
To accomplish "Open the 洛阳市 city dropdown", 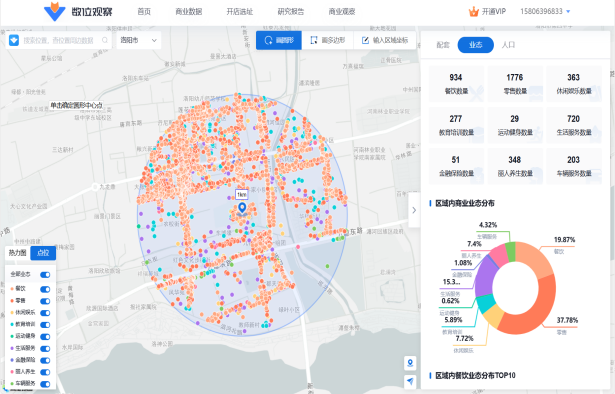I will 138,40.
